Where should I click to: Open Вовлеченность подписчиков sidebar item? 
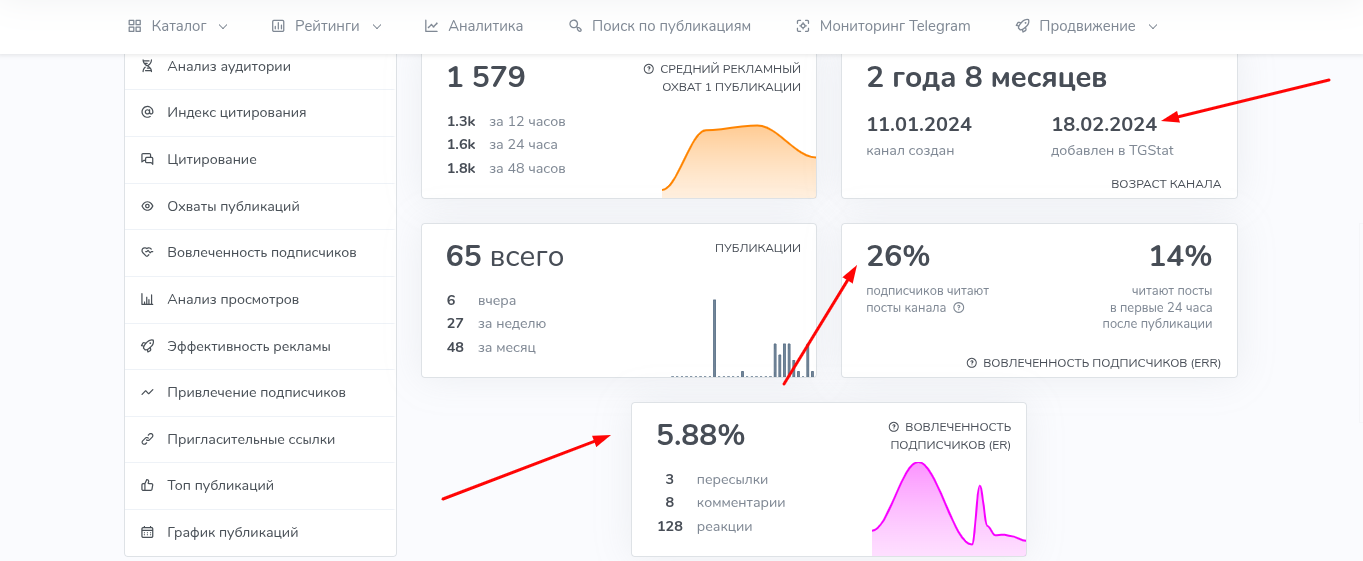pos(260,253)
